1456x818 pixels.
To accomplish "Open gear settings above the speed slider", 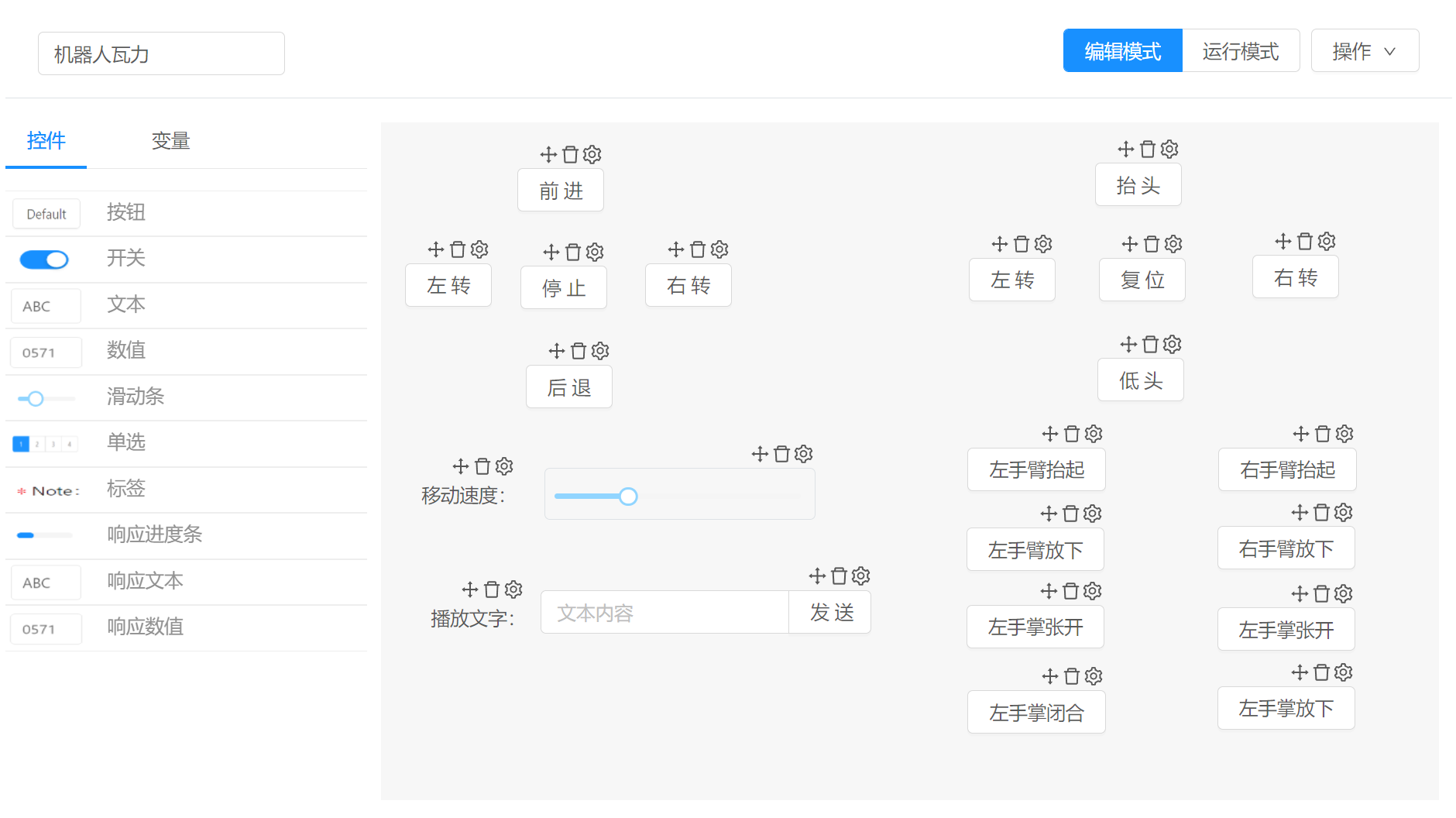I will click(804, 455).
